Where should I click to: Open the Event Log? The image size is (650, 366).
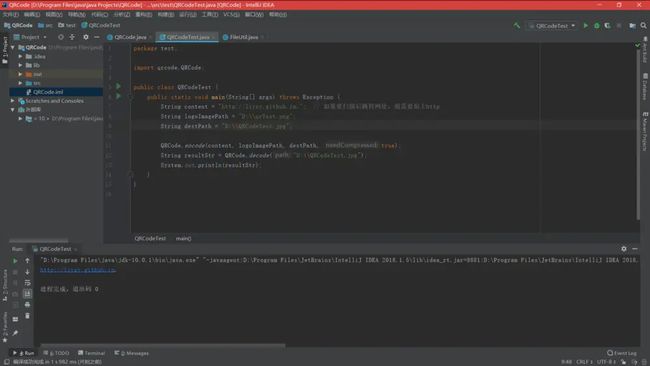[622, 353]
